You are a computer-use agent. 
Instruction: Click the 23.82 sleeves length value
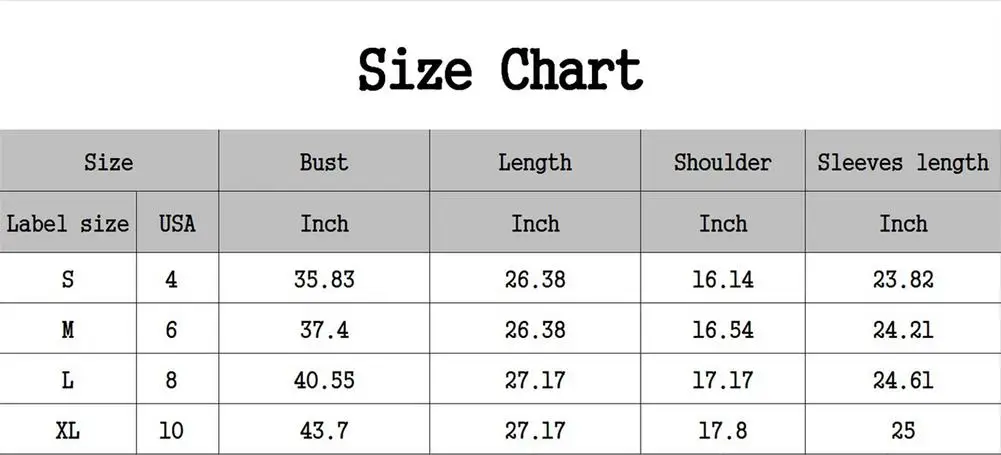point(903,279)
